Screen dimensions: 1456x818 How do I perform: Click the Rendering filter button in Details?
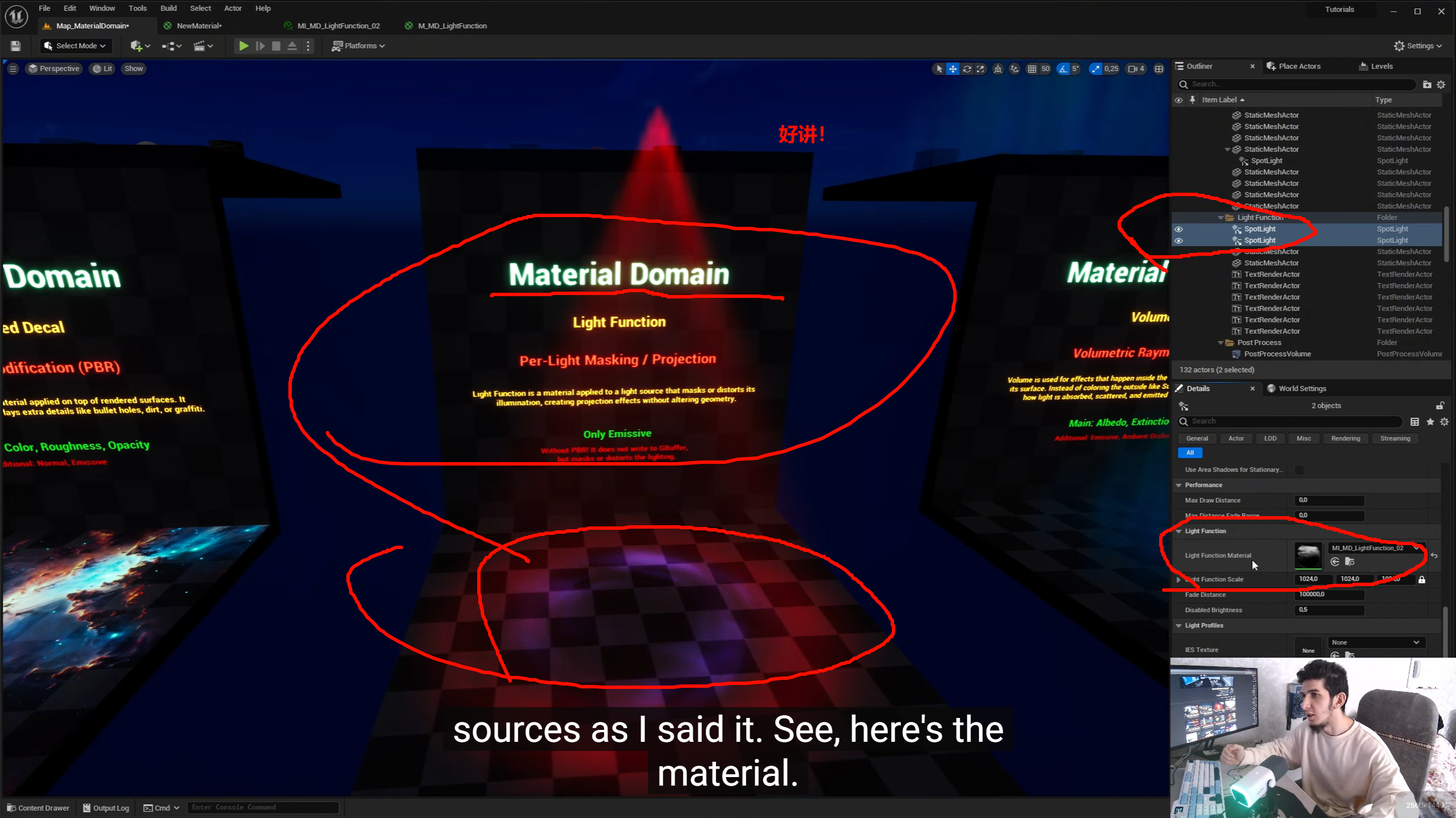[x=1345, y=438]
